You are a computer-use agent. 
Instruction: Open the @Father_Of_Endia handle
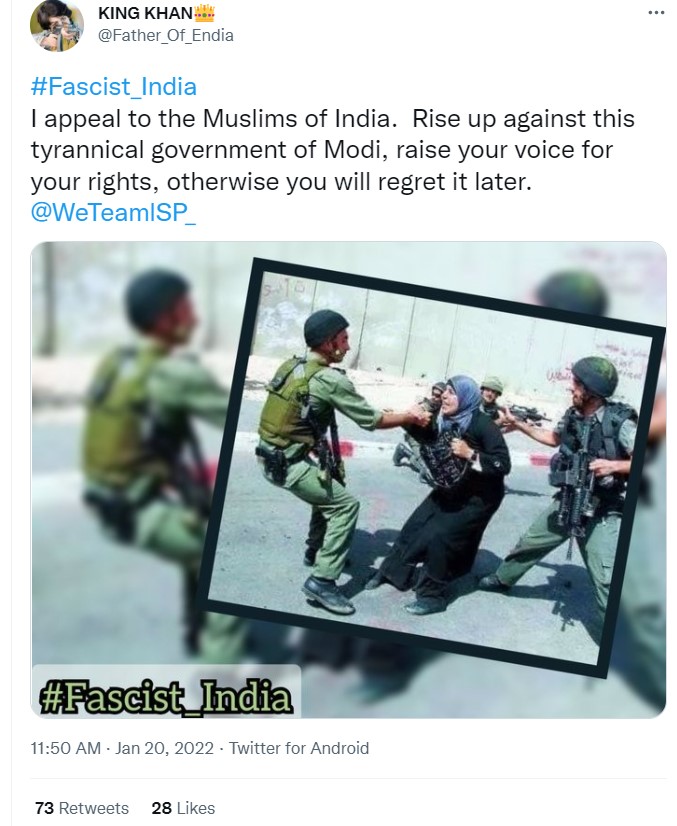tap(165, 35)
